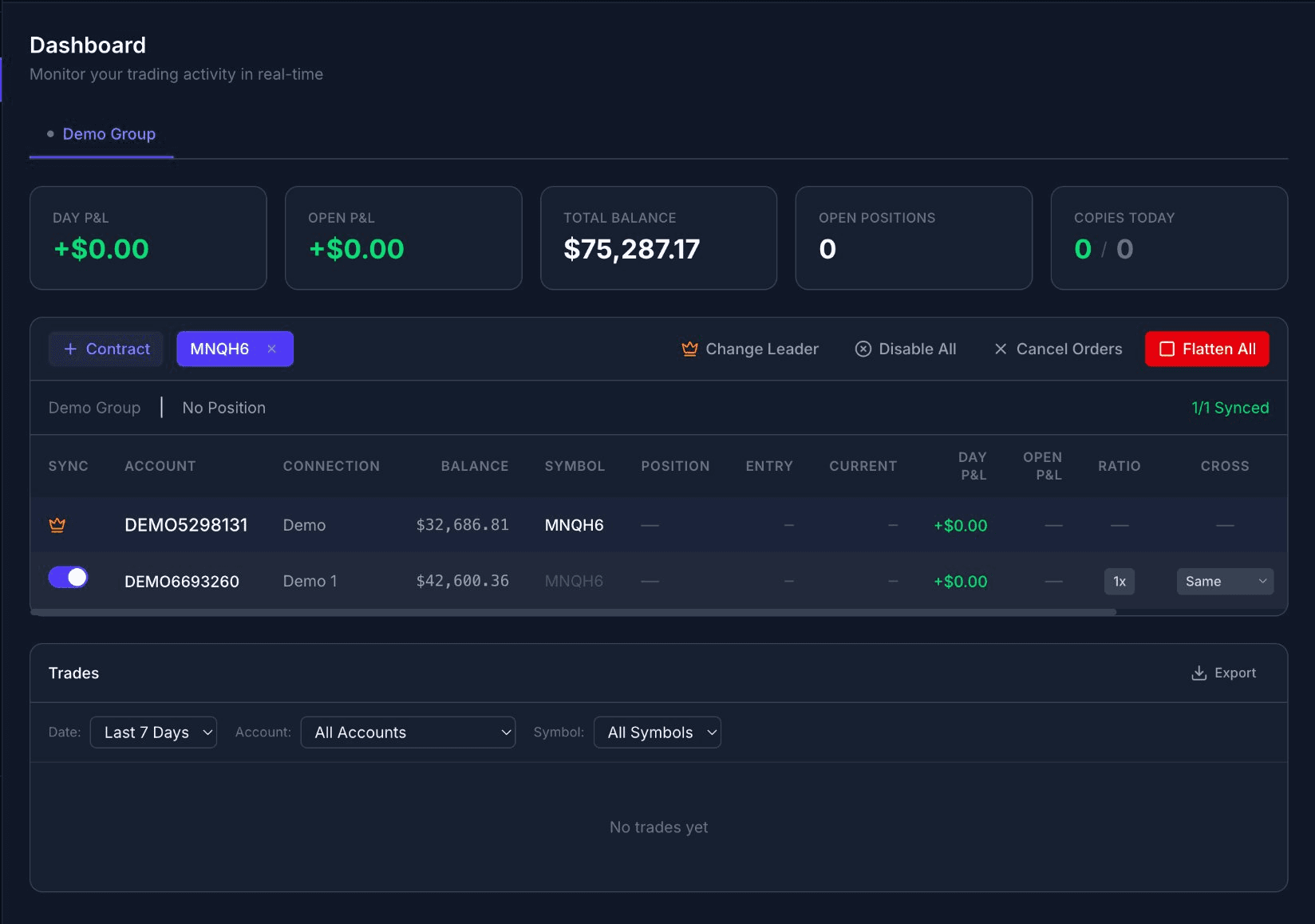The height and width of the screenshot is (924, 1315).
Task: Open the All Symbols dropdown
Action: (657, 732)
